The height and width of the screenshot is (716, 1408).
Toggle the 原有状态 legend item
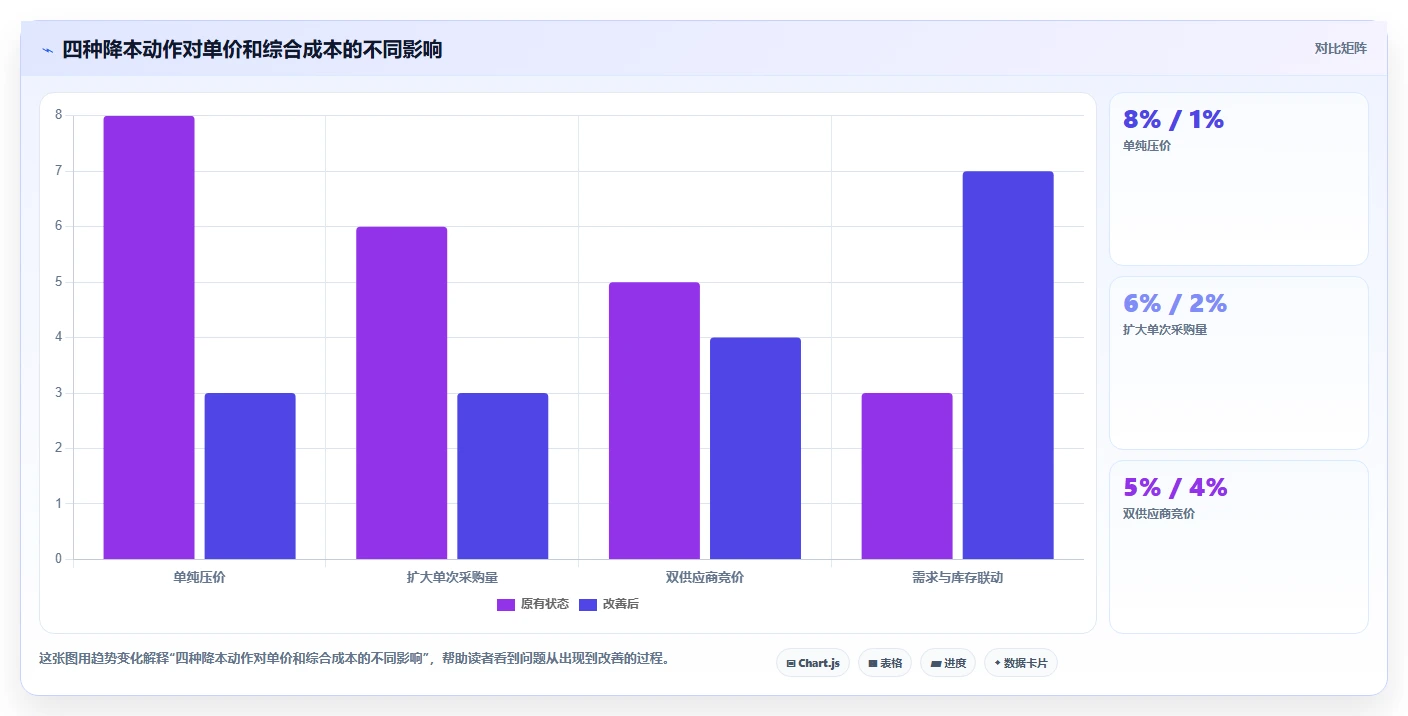pyautogui.click(x=533, y=604)
